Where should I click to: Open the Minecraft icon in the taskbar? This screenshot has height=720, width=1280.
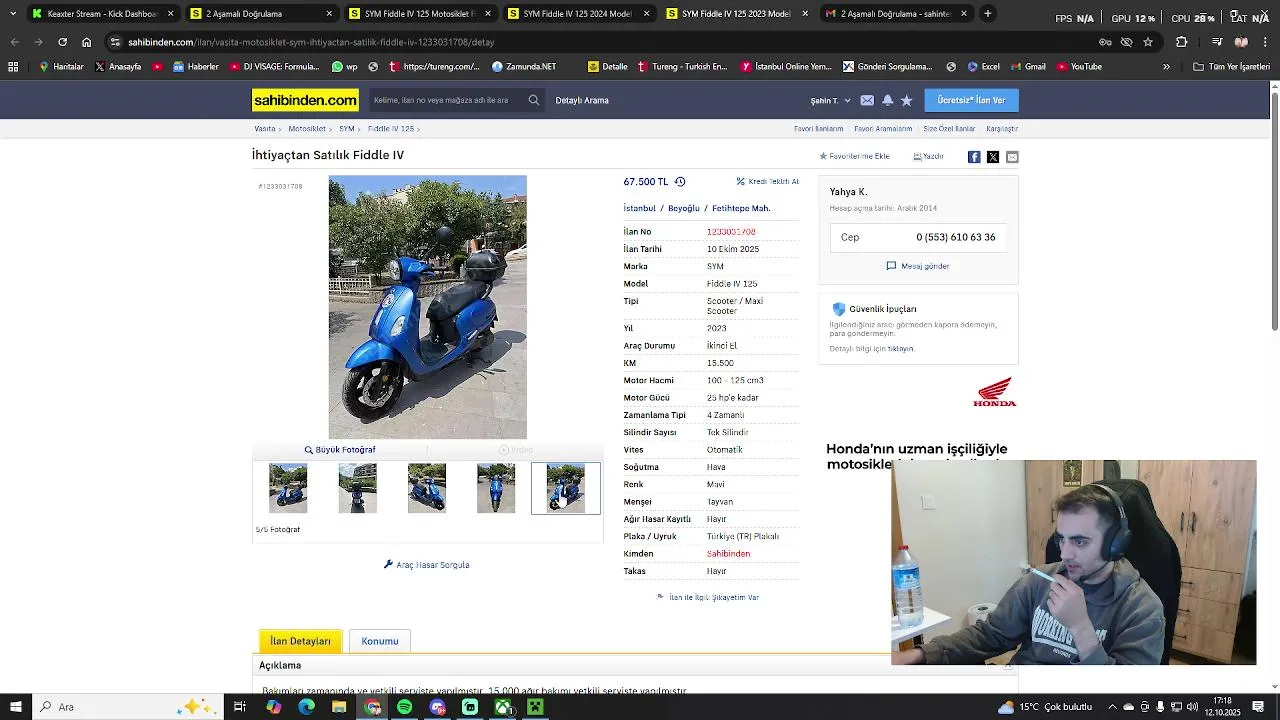(x=535, y=707)
